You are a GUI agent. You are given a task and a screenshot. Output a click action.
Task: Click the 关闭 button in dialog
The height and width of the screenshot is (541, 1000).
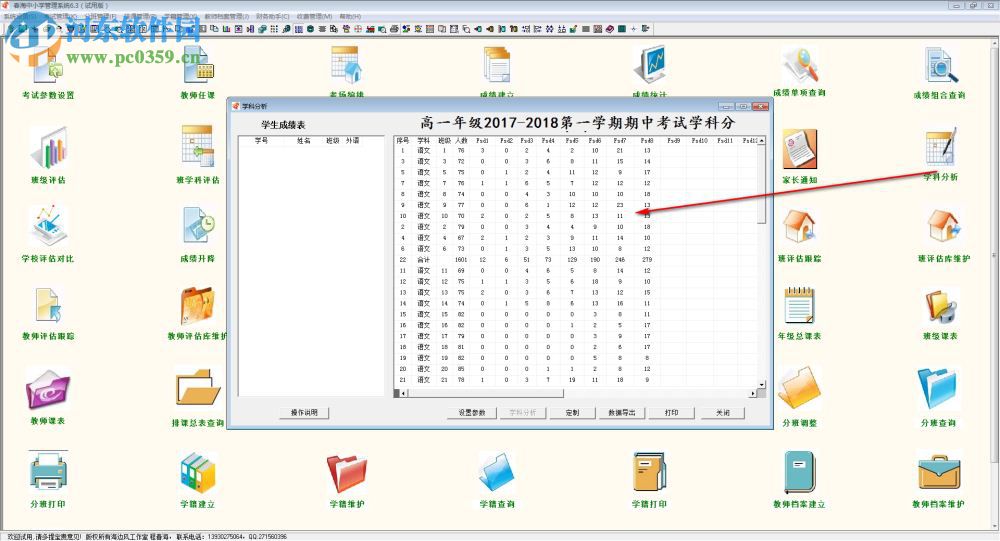pos(722,413)
